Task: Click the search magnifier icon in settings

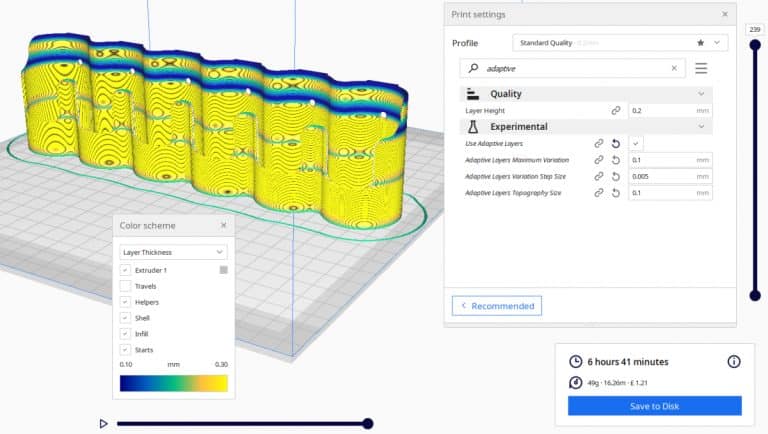Action: (x=473, y=68)
